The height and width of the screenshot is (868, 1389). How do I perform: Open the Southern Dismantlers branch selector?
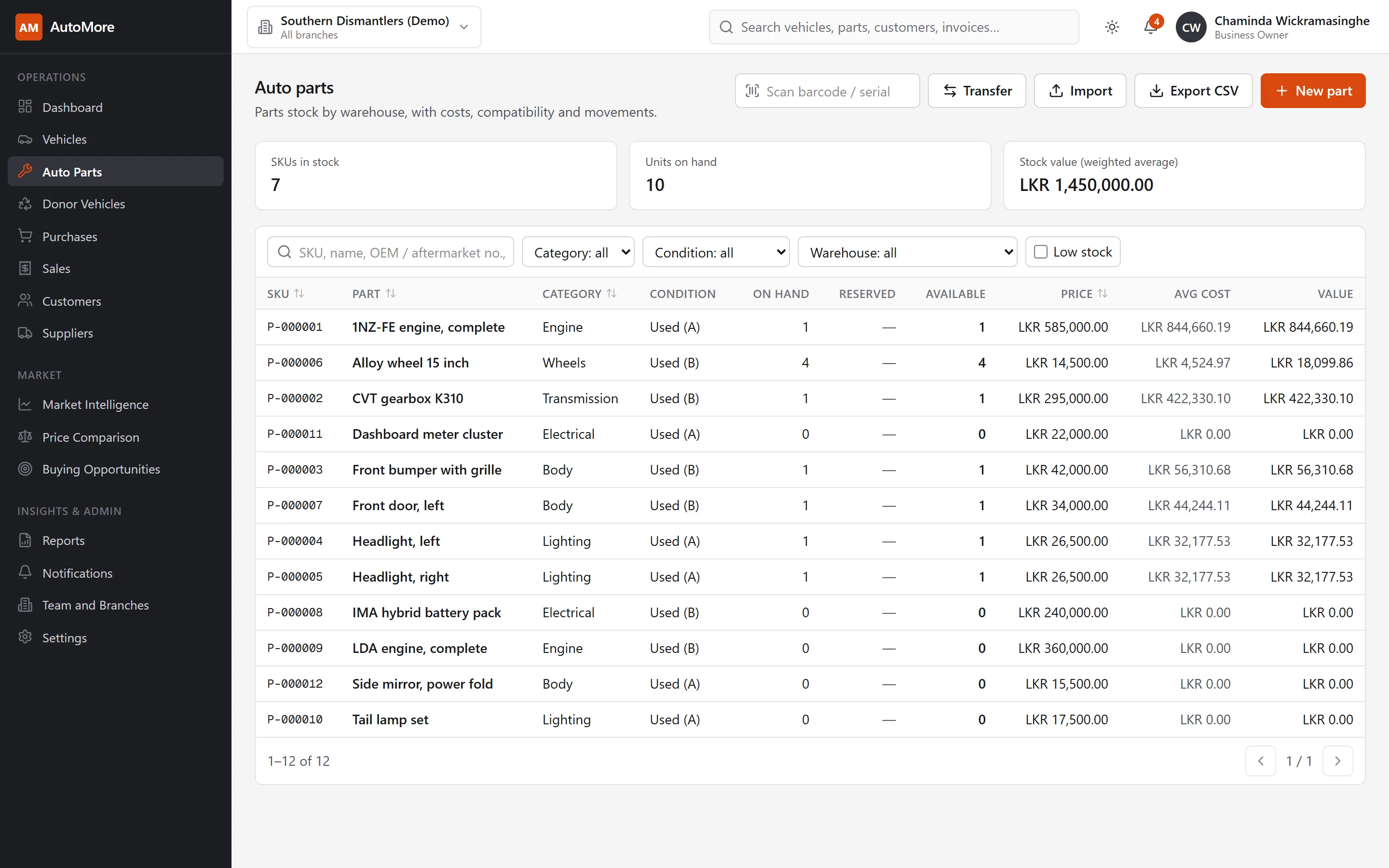pos(364,27)
